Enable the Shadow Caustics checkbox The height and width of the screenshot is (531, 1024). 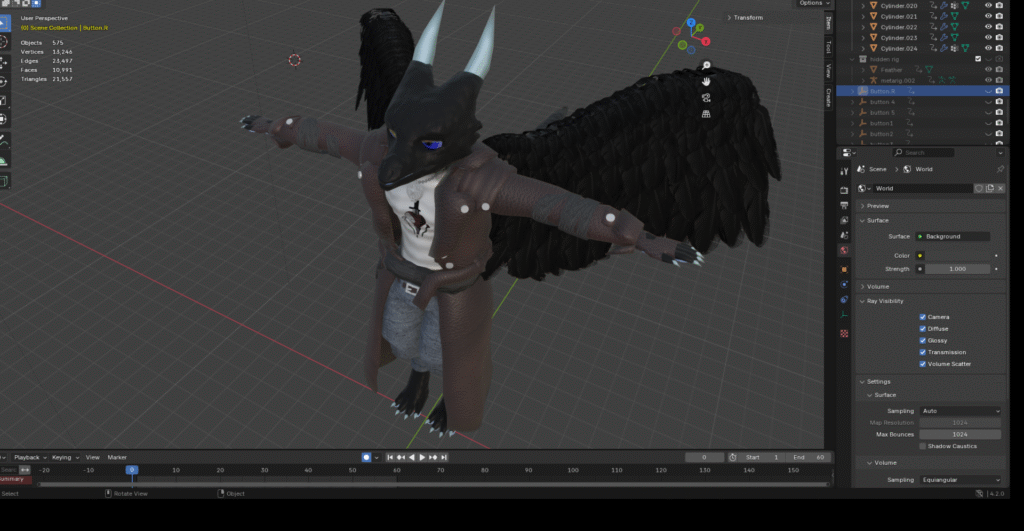tap(922, 446)
